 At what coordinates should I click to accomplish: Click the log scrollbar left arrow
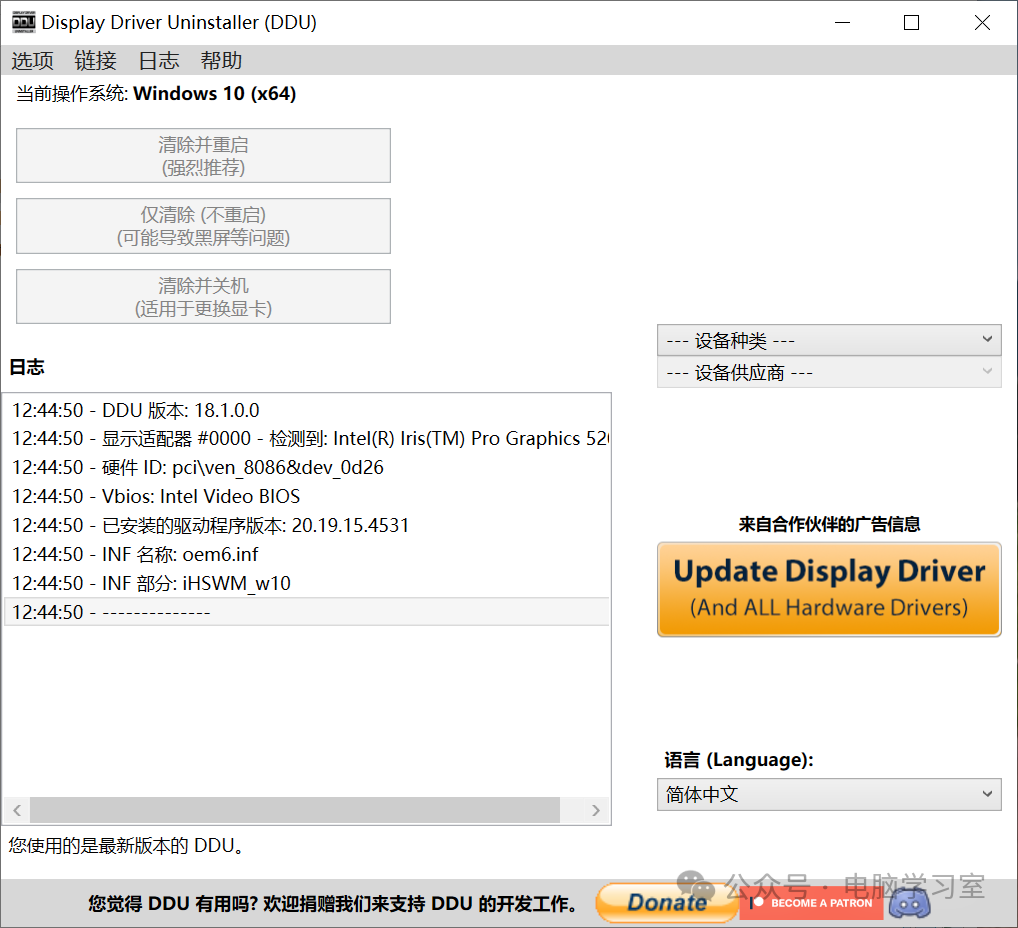click(x=17, y=810)
